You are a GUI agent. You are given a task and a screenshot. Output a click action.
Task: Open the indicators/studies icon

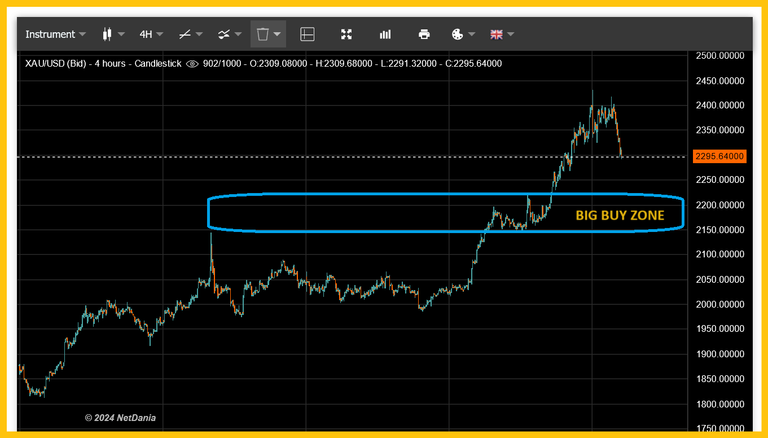[225, 34]
